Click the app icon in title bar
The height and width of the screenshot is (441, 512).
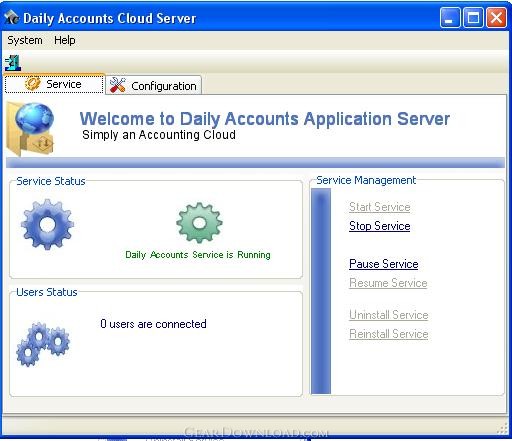pyautogui.click(x=12, y=18)
